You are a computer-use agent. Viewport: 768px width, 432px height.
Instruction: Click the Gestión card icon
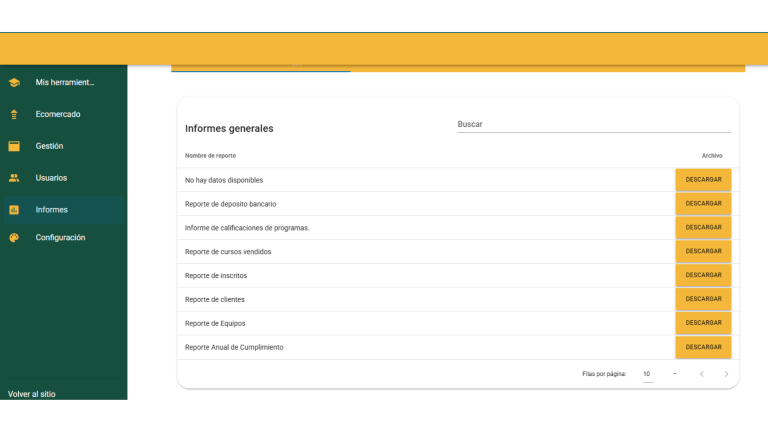point(14,146)
